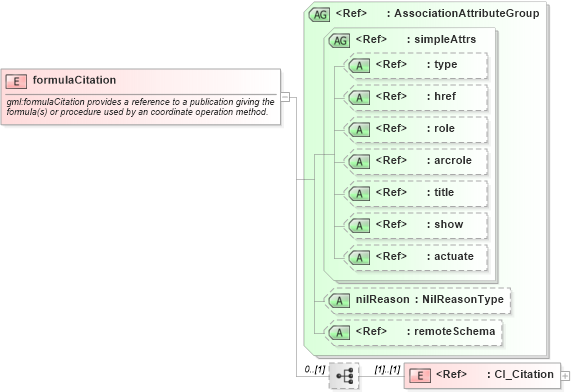
Task: Click the A icon of title attribute
Action: [359, 194]
